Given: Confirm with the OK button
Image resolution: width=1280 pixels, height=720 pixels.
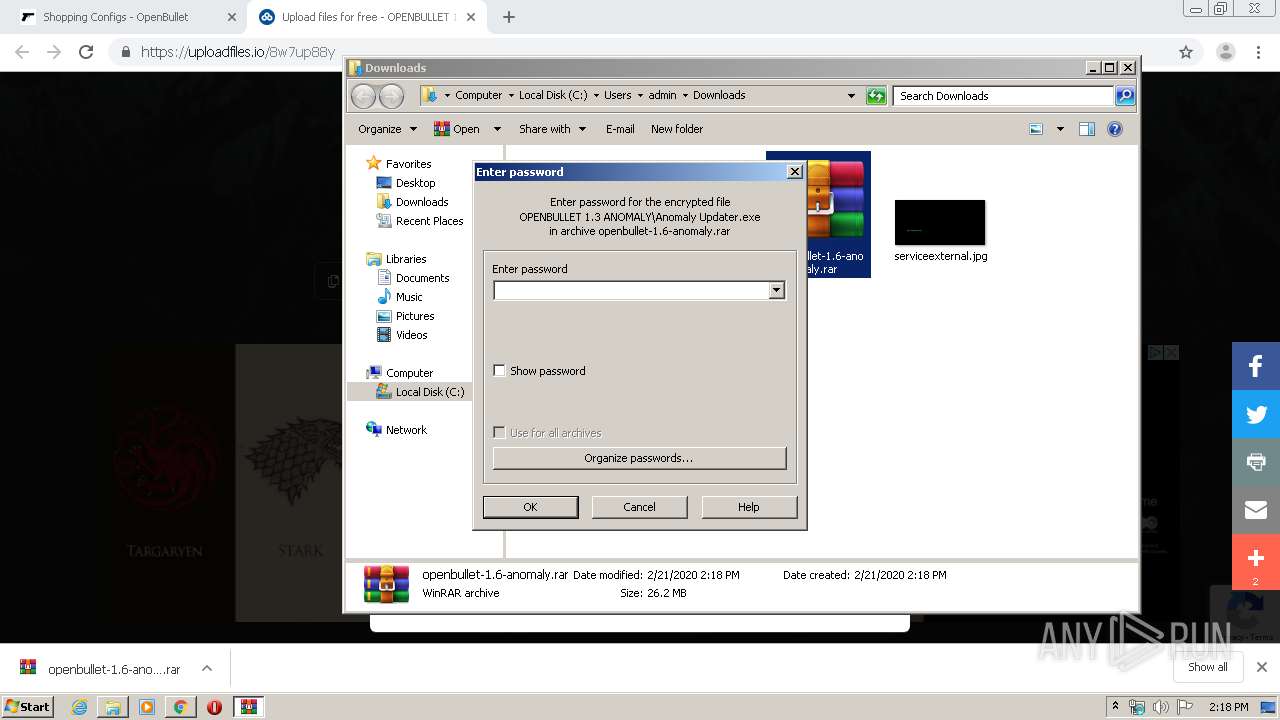Looking at the screenshot, I should click(x=530, y=507).
